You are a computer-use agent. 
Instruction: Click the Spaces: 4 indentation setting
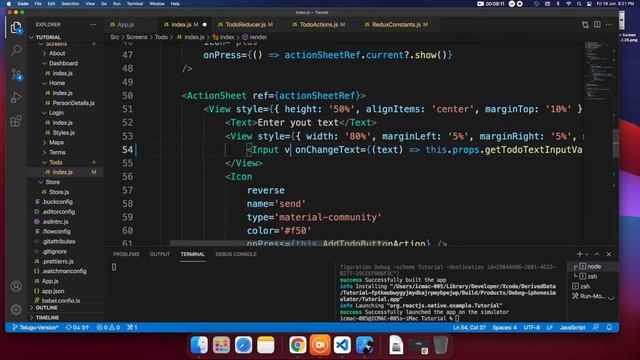(504, 327)
